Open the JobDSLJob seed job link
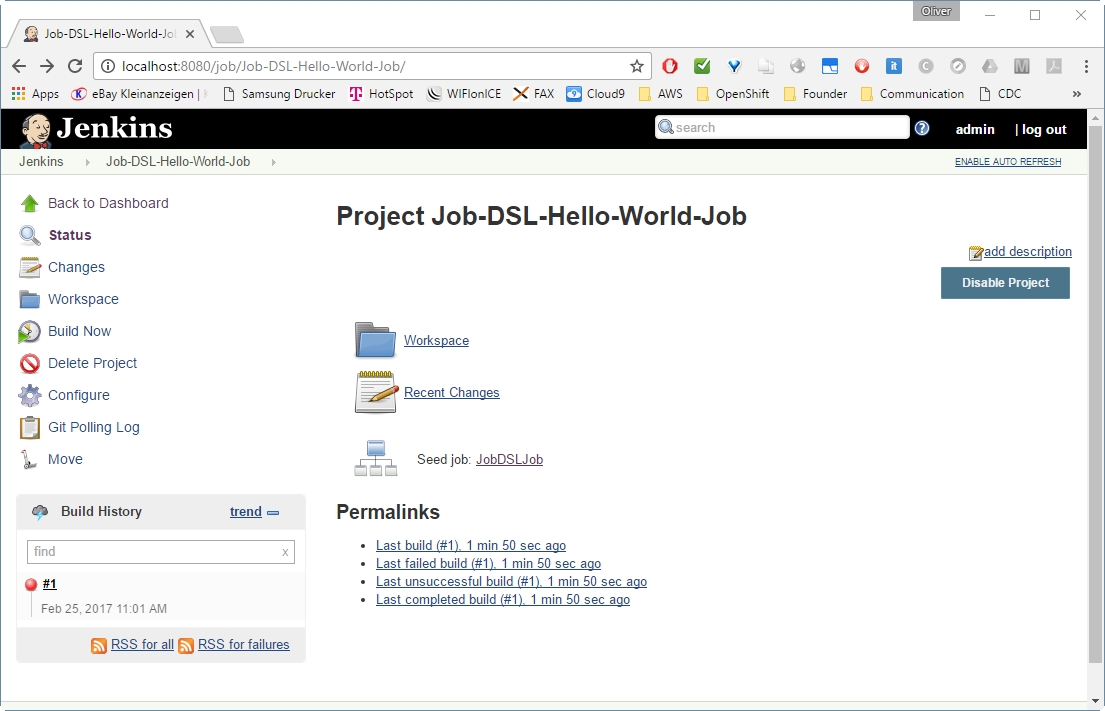Screen dimensions: 1105x711 click(509, 460)
